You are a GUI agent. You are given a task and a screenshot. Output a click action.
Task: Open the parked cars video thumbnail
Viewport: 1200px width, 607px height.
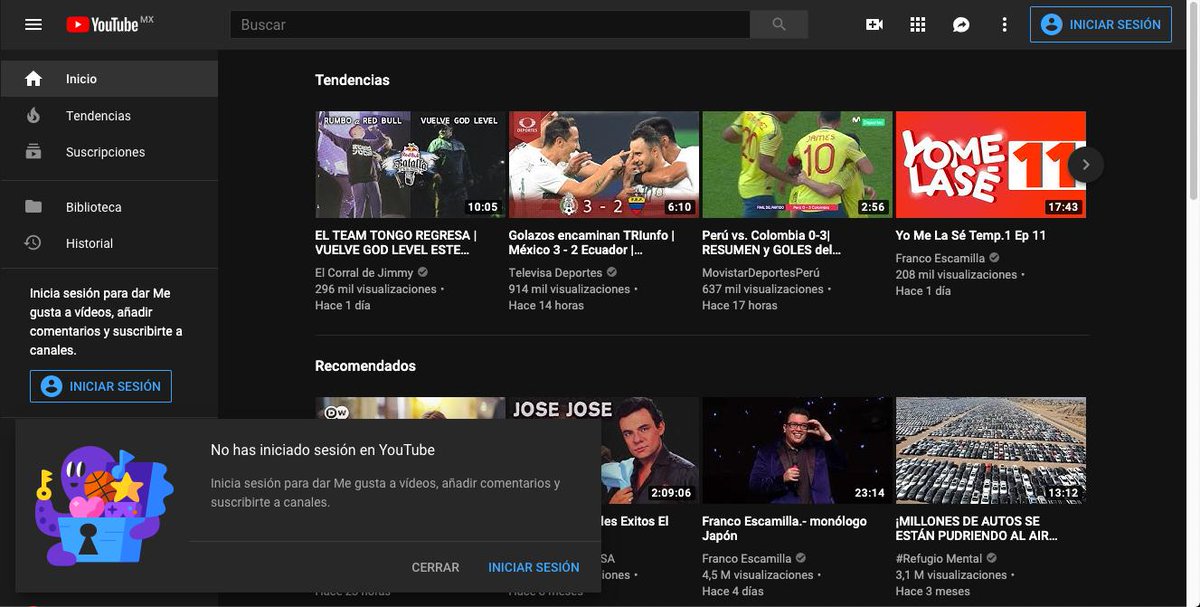[991, 450]
